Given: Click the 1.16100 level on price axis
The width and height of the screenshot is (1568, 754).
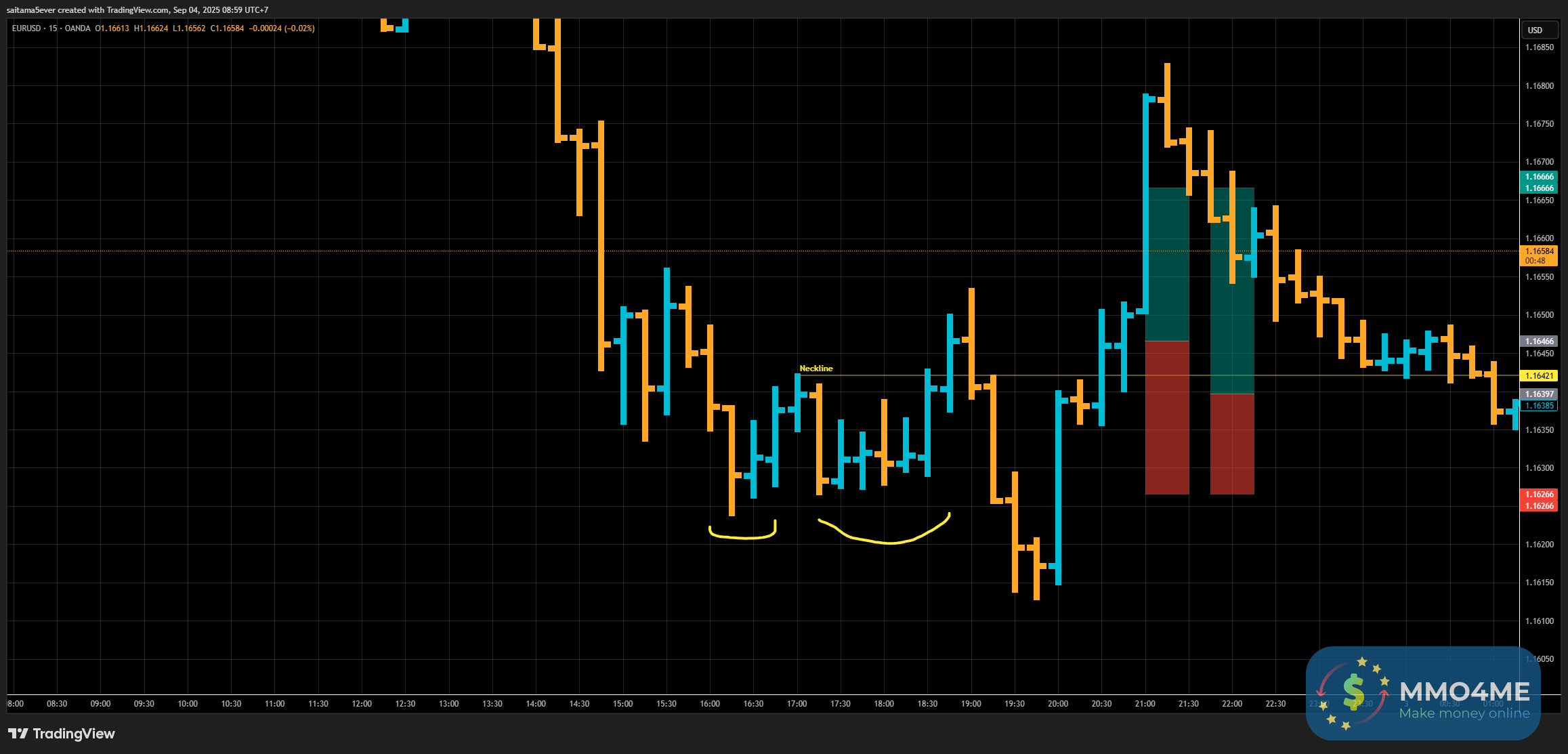Looking at the screenshot, I should pyautogui.click(x=1539, y=621).
